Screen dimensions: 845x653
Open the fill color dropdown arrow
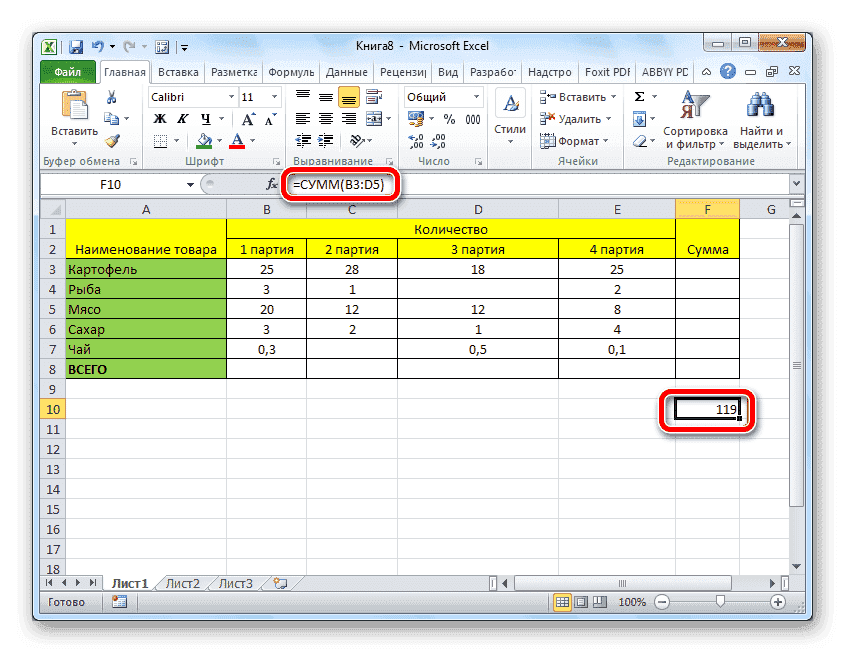tap(220, 140)
